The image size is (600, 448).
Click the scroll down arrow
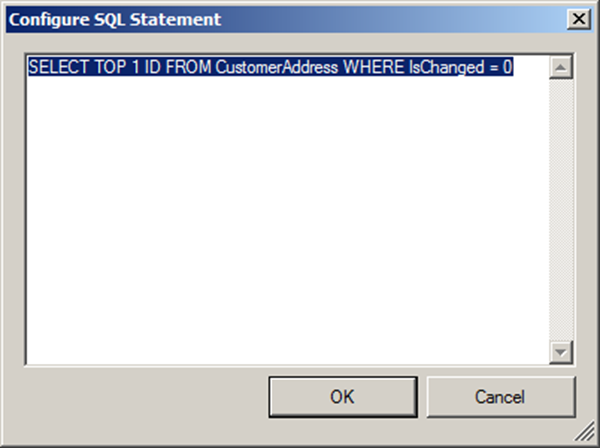tap(560, 351)
